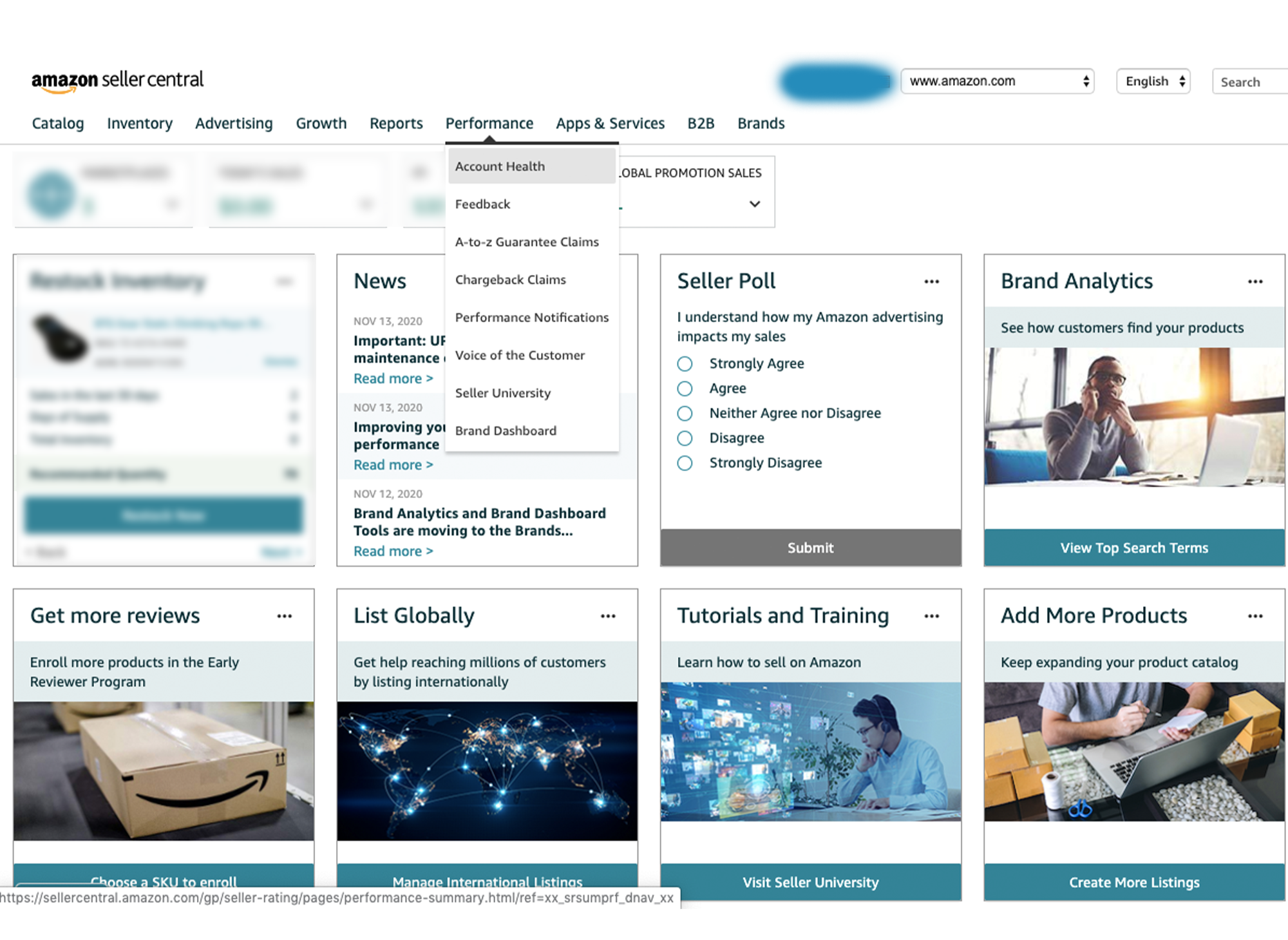Open Add More Products card options
The image size is (1288, 940).
[1255, 616]
